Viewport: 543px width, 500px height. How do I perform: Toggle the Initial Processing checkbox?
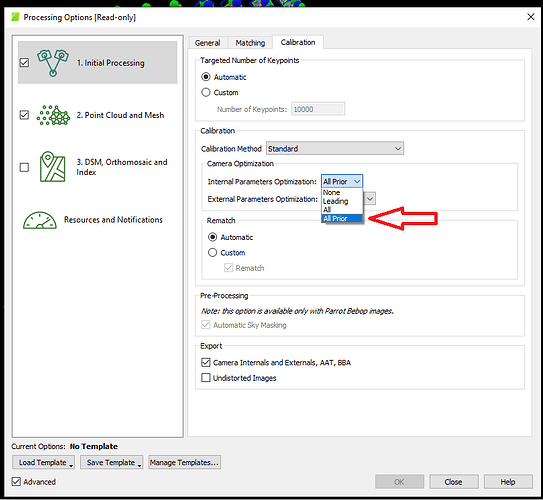point(24,63)
